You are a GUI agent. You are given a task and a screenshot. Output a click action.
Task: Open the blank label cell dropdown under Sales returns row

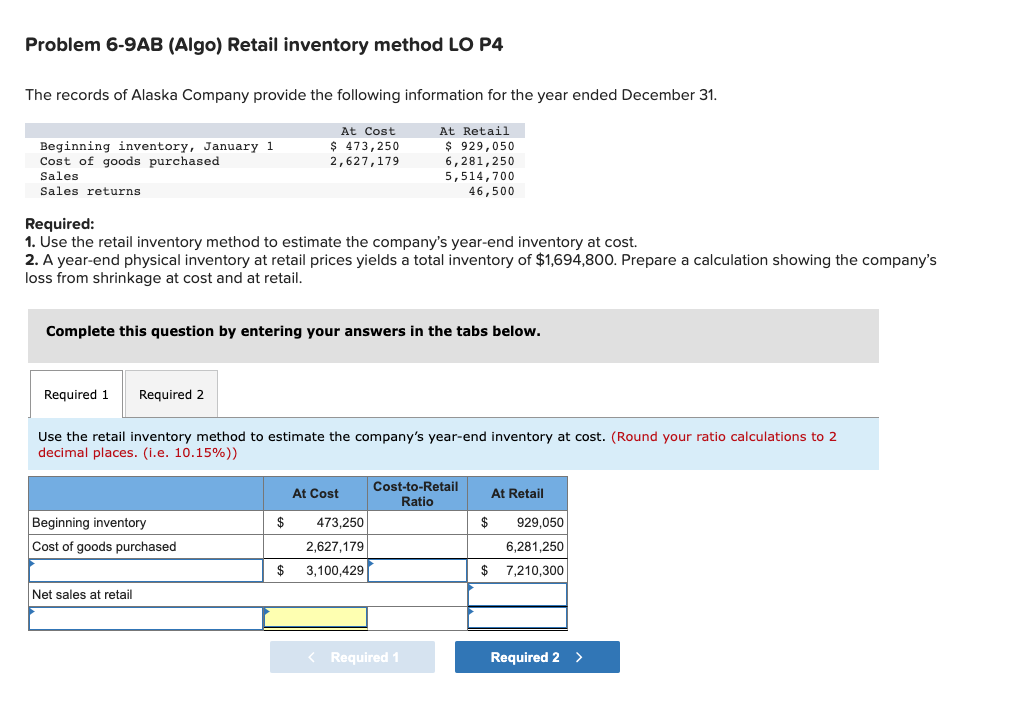(145, 570)
